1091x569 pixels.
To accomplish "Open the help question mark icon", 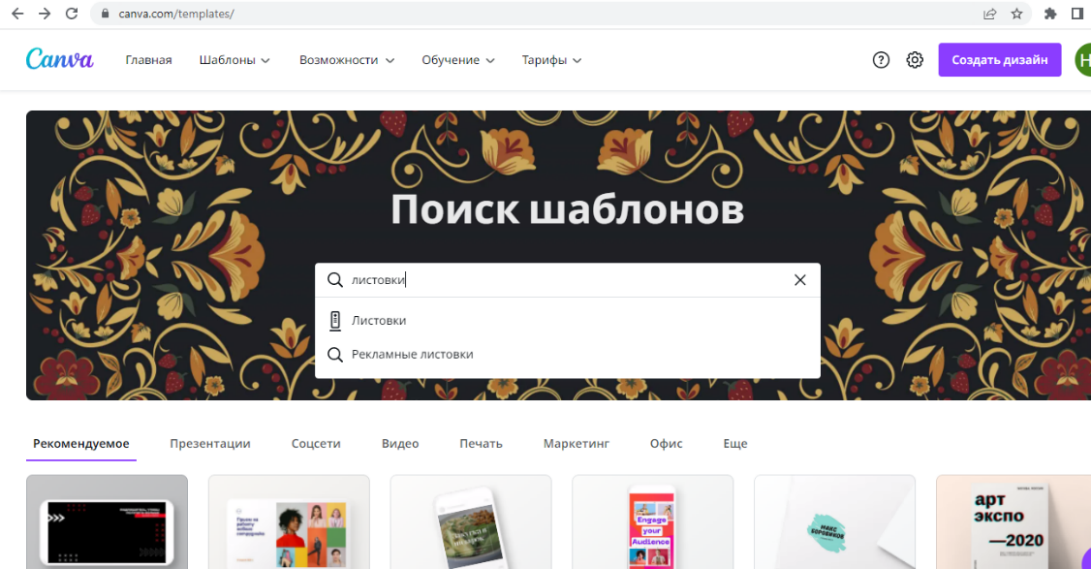I will (x=881, y=60).
